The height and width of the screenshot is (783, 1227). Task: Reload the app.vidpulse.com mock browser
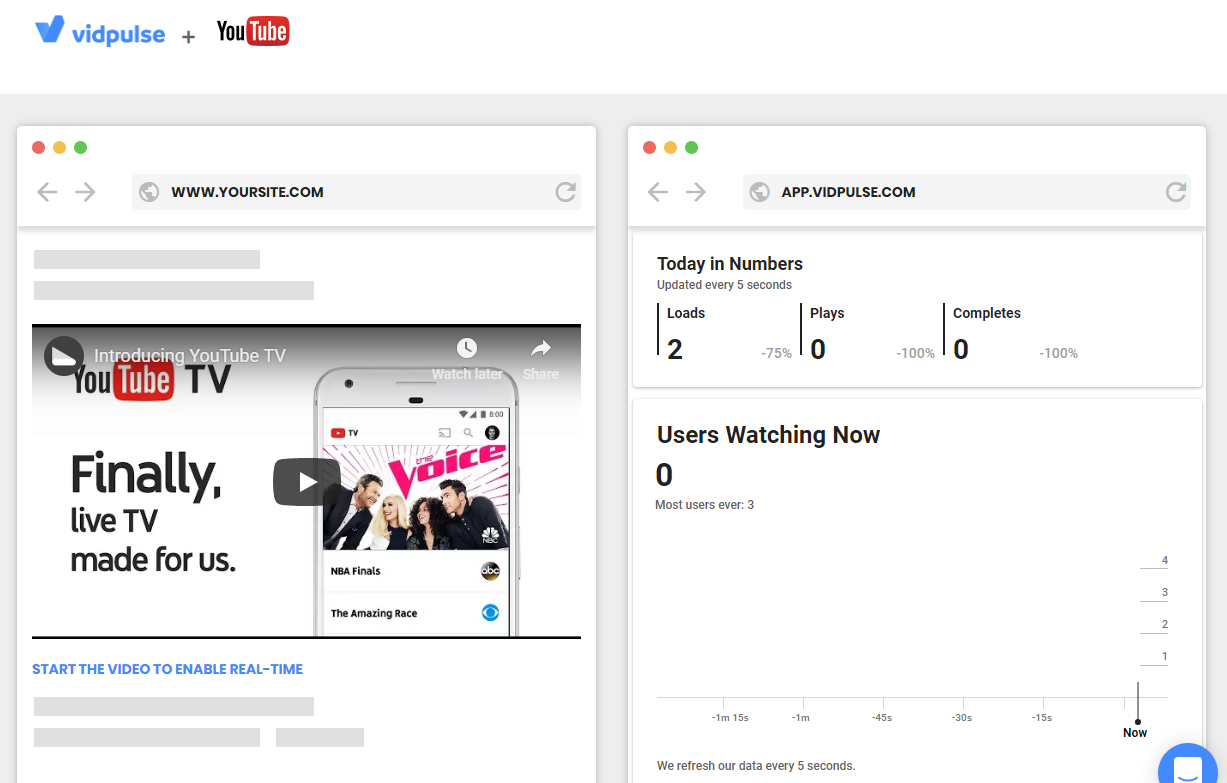tap(1176, 192)
